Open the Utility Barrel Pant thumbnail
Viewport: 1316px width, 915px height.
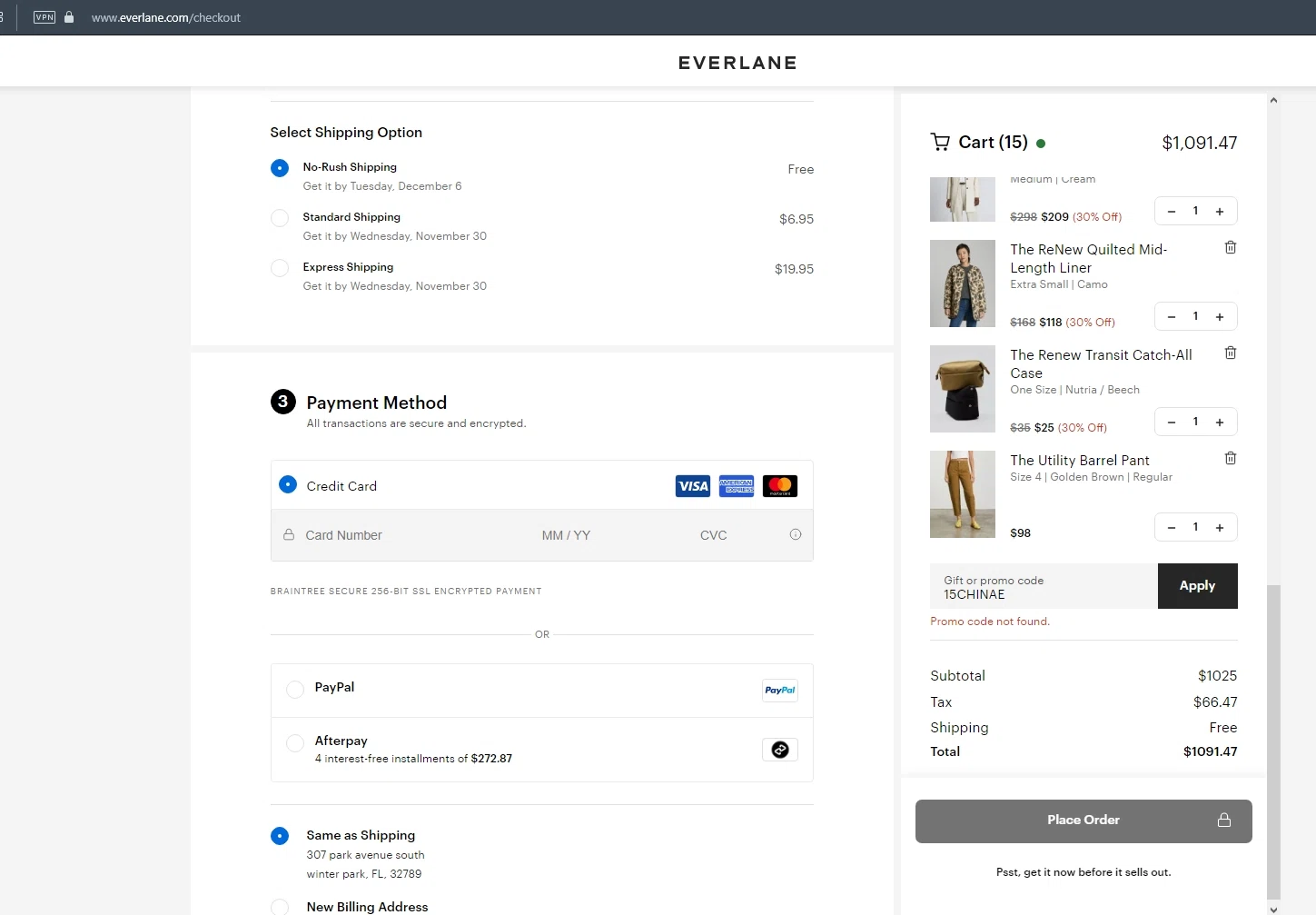(963, 494)
